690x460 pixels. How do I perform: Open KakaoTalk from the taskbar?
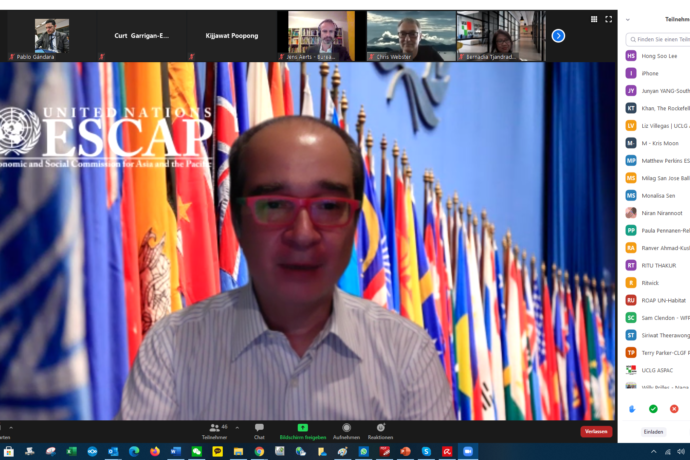click(x=217, y=451)
